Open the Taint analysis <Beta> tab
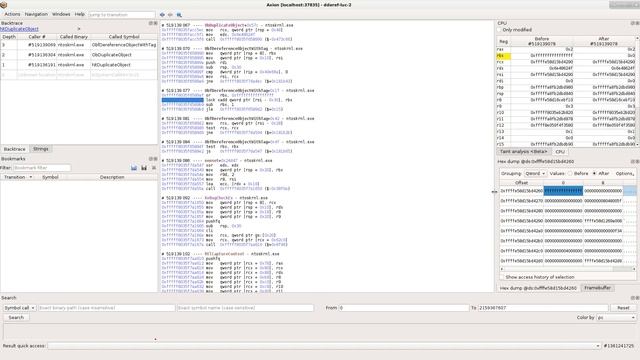 [524, 152]
